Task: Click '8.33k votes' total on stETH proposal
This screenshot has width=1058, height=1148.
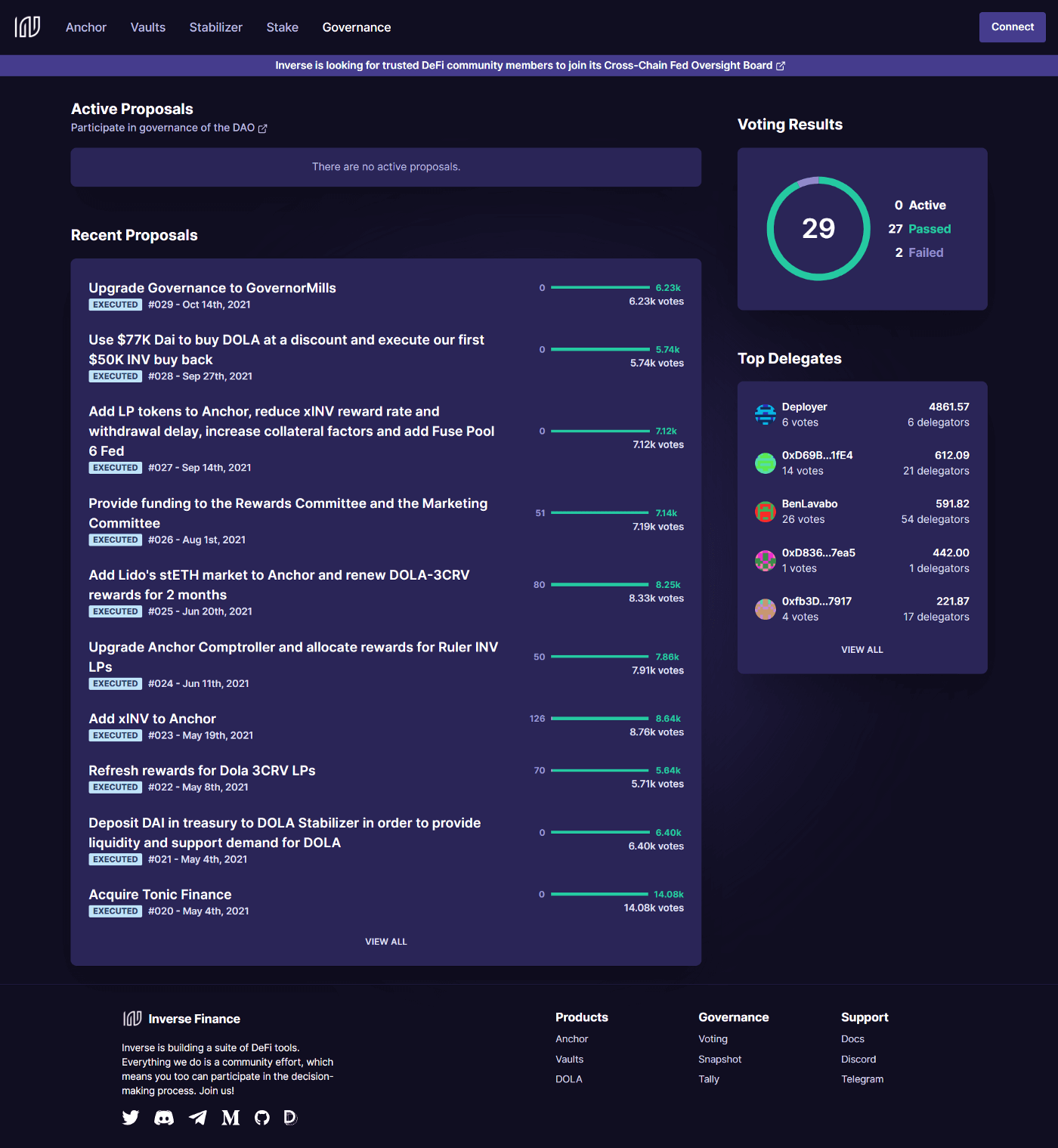Action: (657, 599)
